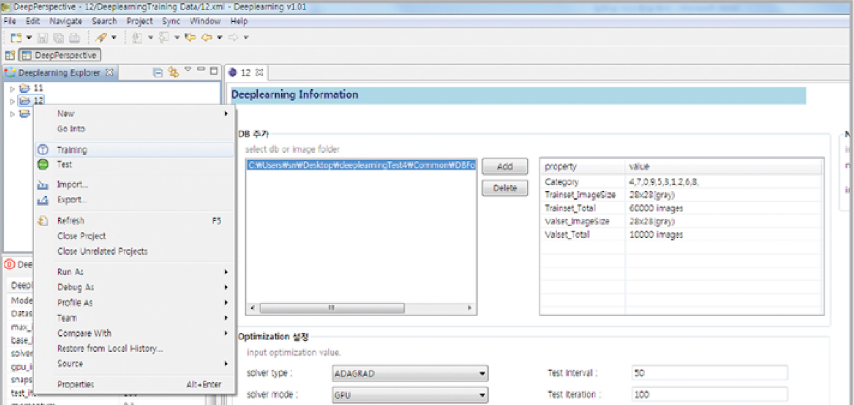Click the Refresh icon in context menu

[x=43, y=221]
